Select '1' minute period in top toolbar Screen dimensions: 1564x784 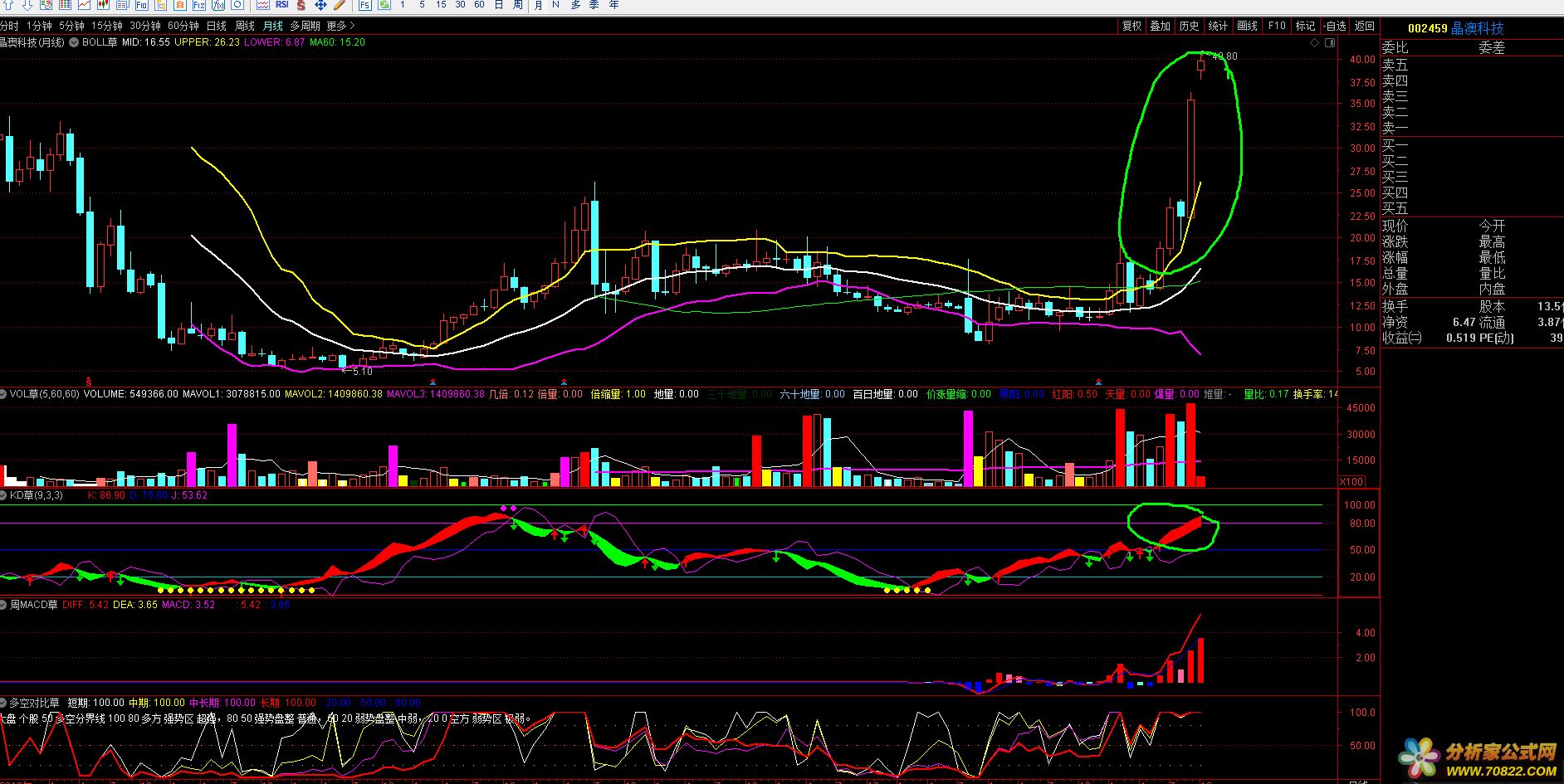[403, 5]
